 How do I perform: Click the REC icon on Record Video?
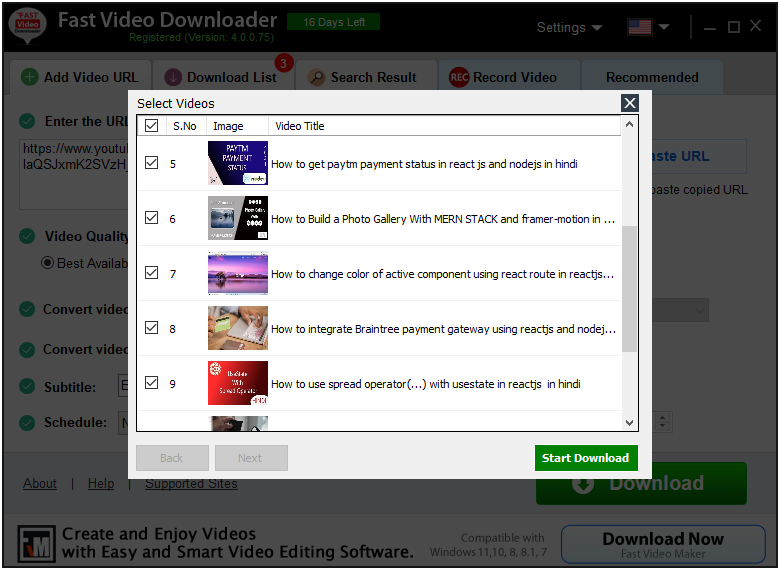pyautogui.click(x=459, y=77)
